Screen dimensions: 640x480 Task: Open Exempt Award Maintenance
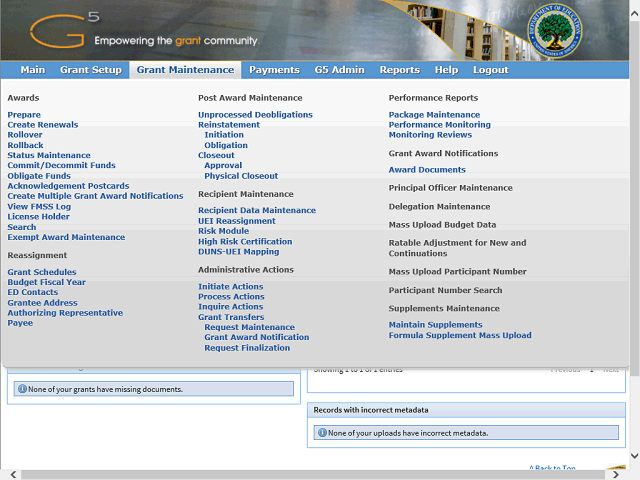(x=66, y=237)
